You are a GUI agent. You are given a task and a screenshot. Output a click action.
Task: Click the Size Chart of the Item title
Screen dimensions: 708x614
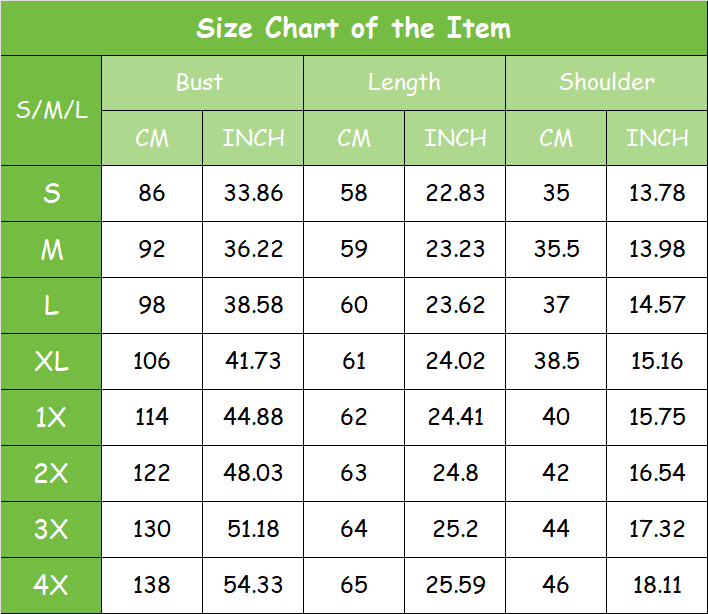[354, 28]
